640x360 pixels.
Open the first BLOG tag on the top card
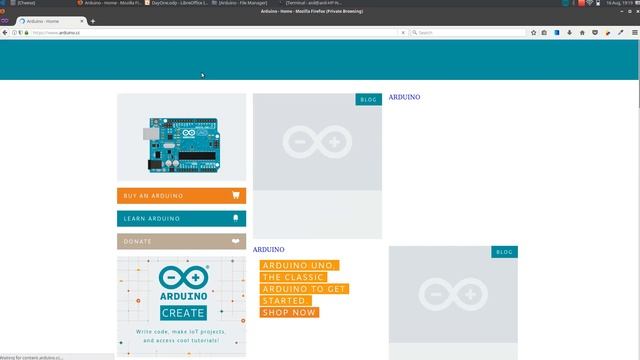[x=369, y=100]
